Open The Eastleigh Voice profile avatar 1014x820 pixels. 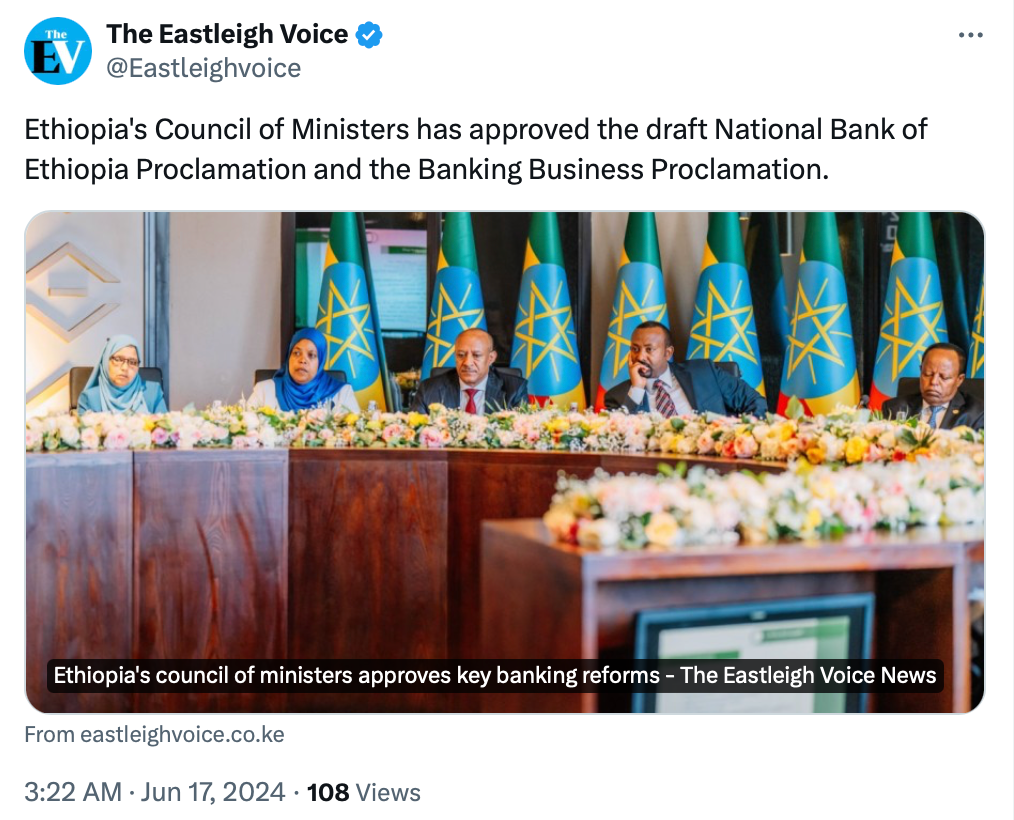pyautogui.click(x=58, y=51)
